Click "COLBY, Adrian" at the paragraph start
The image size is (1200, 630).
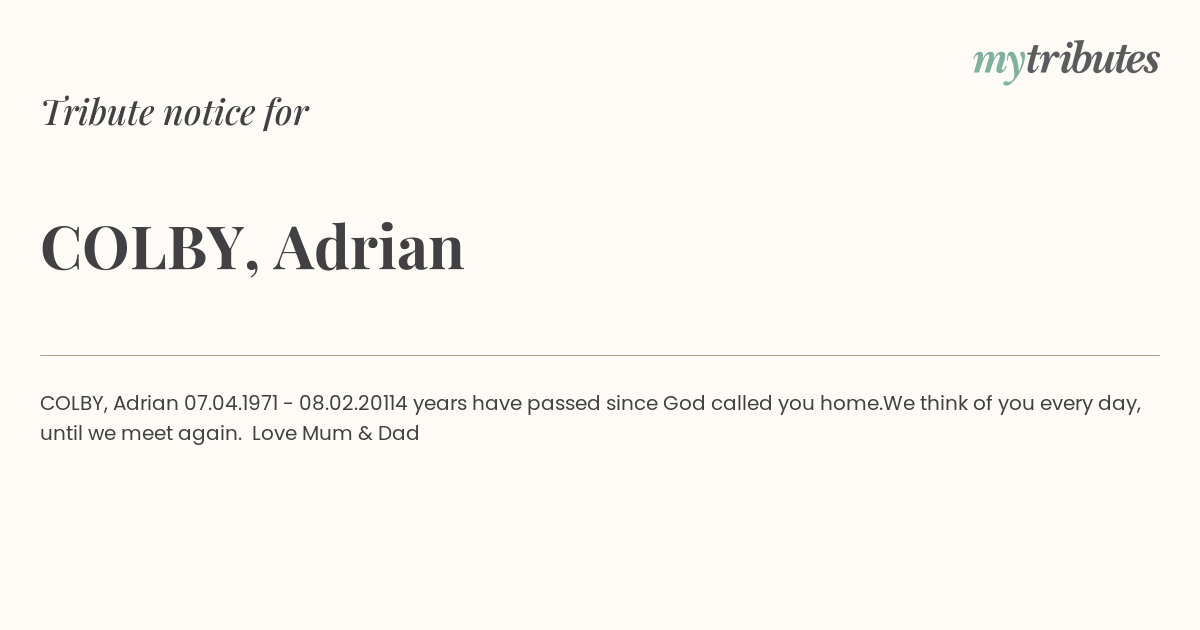tap(109, 404)
